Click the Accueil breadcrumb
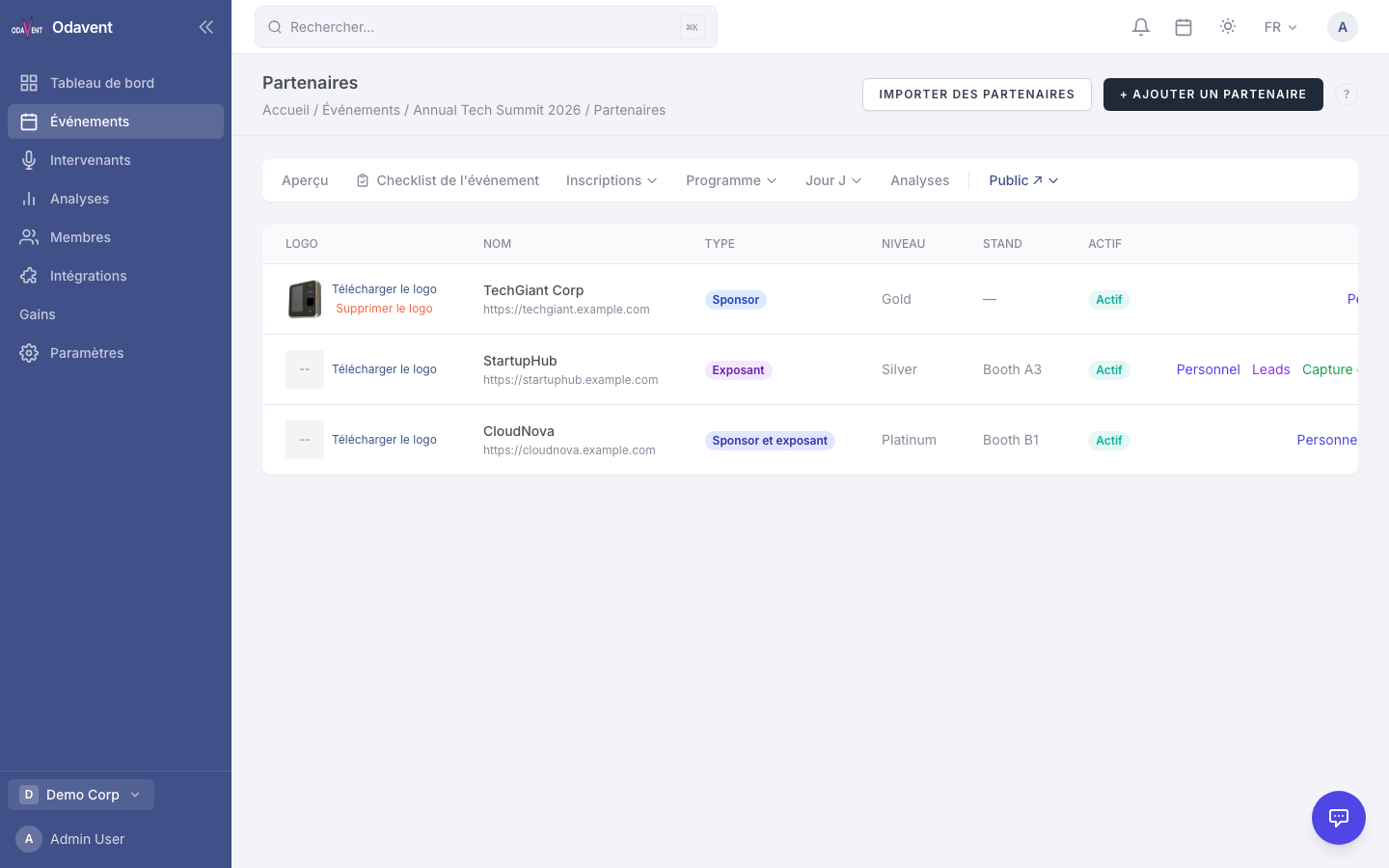Screen dimensions: 1389x868 coord(286,110)
